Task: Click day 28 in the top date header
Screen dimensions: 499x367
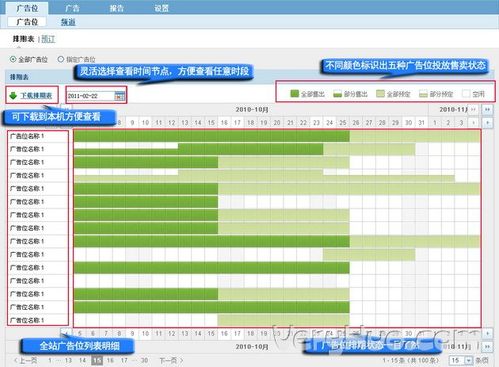Action: click(x=382, y=123)
